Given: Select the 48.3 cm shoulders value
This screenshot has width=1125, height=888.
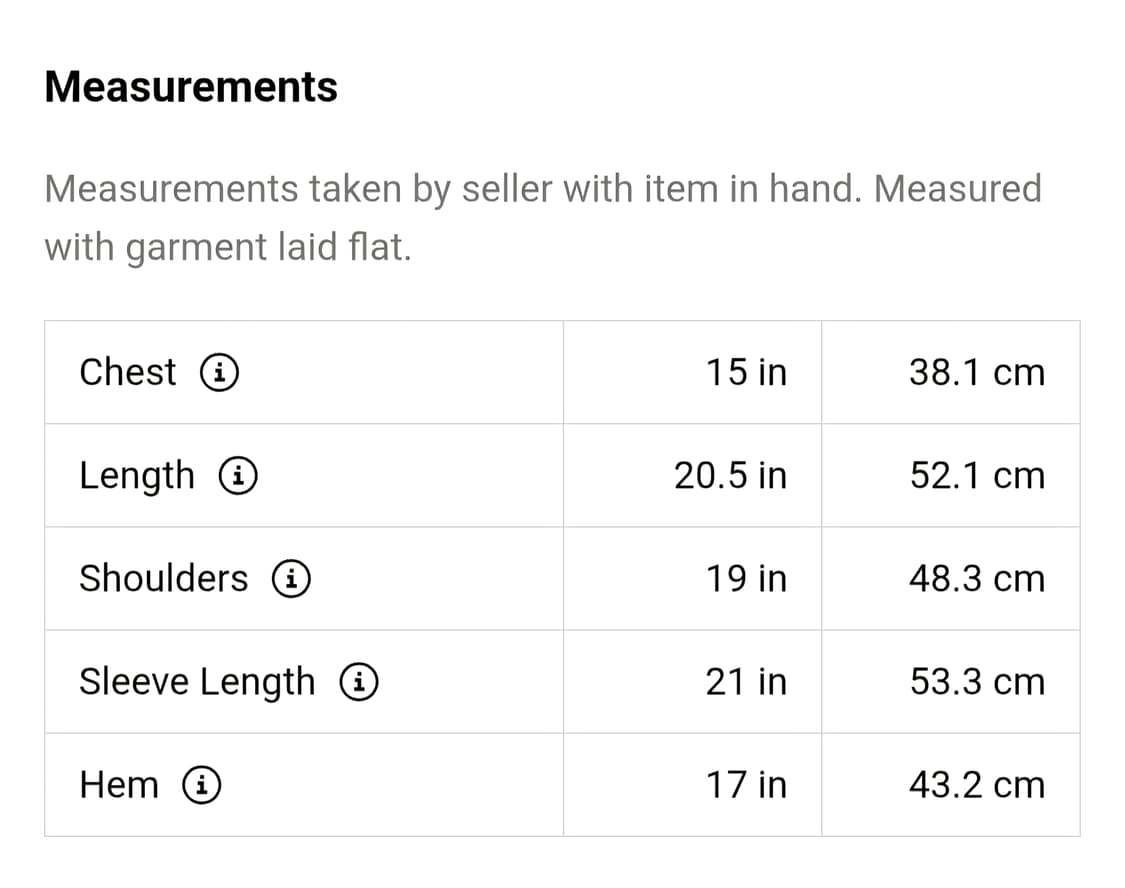Looking at the screenshot, I should (976, 578).
